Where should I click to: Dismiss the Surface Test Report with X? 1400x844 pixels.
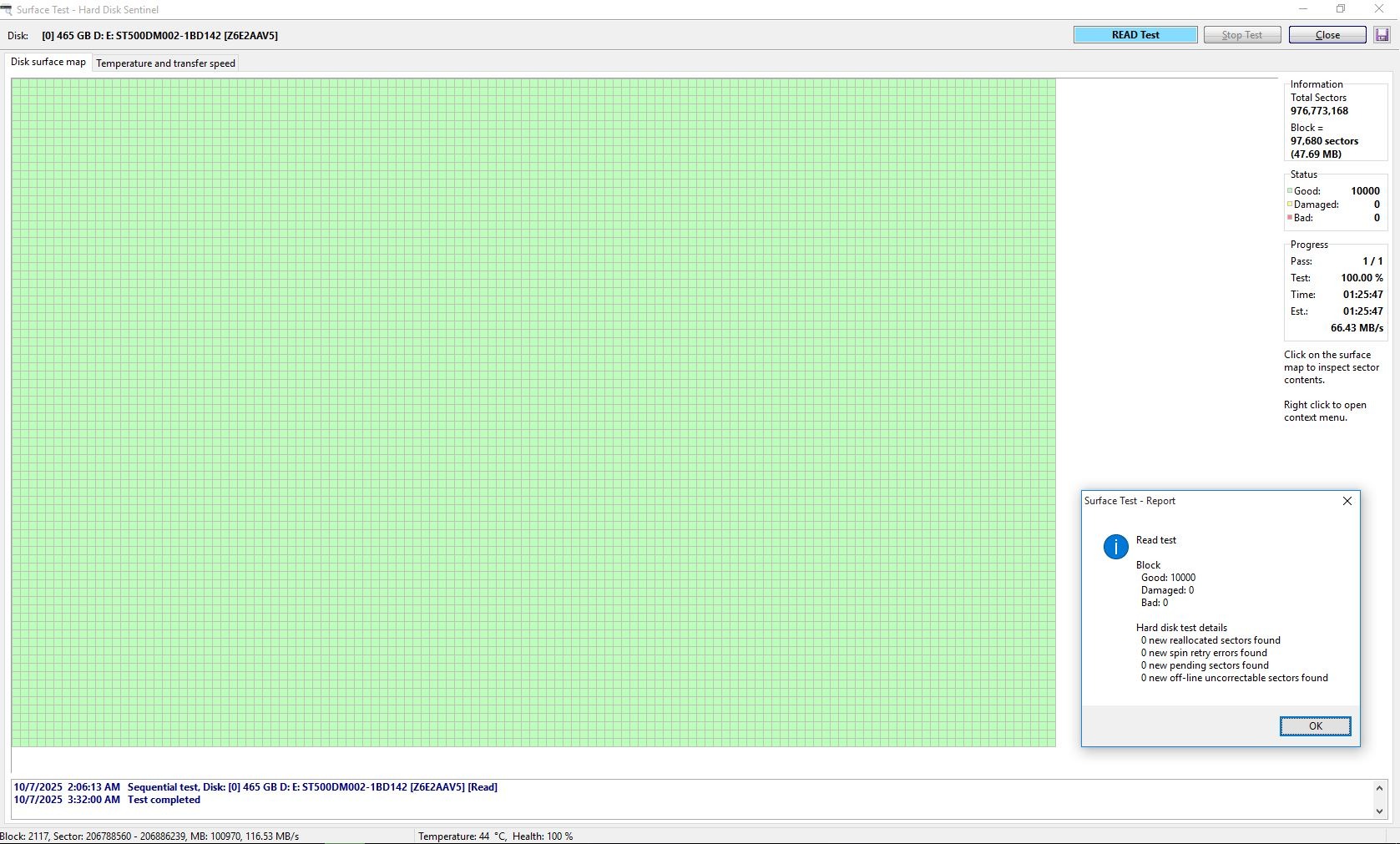(x=1347, y=501)
